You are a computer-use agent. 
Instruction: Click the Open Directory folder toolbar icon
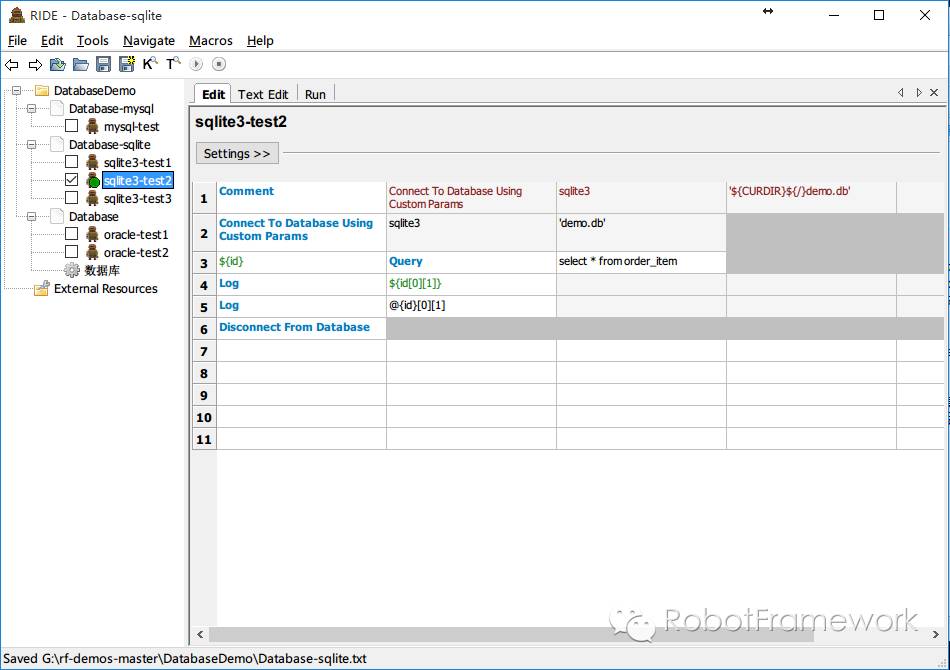tap(81, 64)
